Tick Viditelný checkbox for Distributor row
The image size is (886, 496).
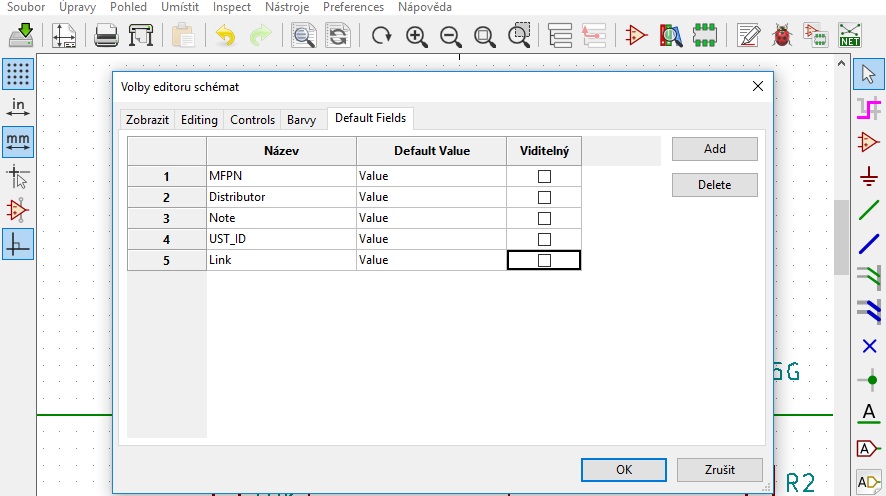tap(544, 197)
